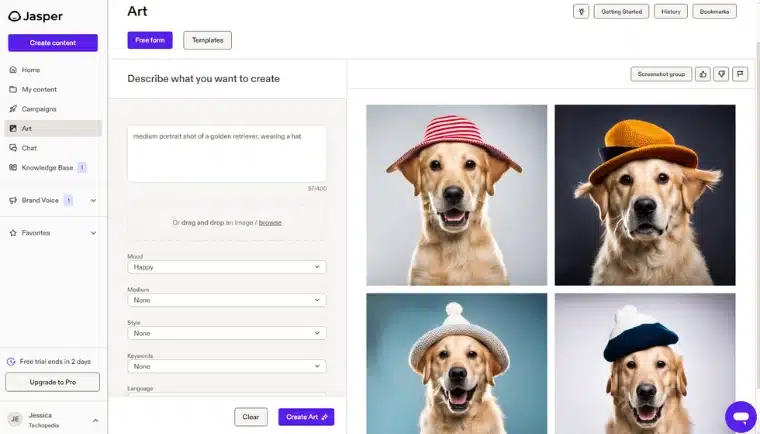Open the Keywords dropdown
The height and width of the screenshot is (434, 760).
[227, 366]
